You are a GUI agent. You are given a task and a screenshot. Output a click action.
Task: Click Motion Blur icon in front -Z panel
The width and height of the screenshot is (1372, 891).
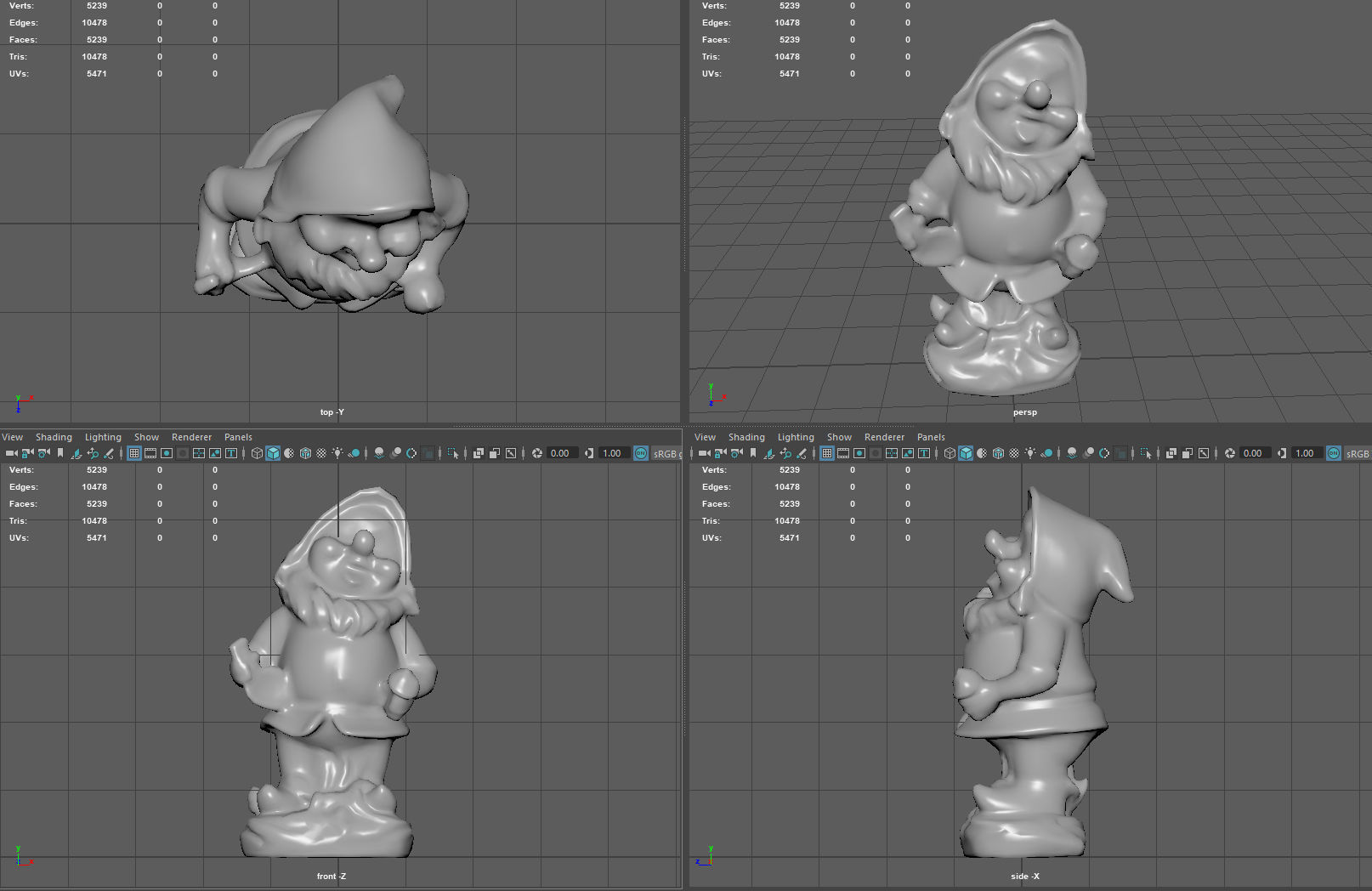(395, 453)
